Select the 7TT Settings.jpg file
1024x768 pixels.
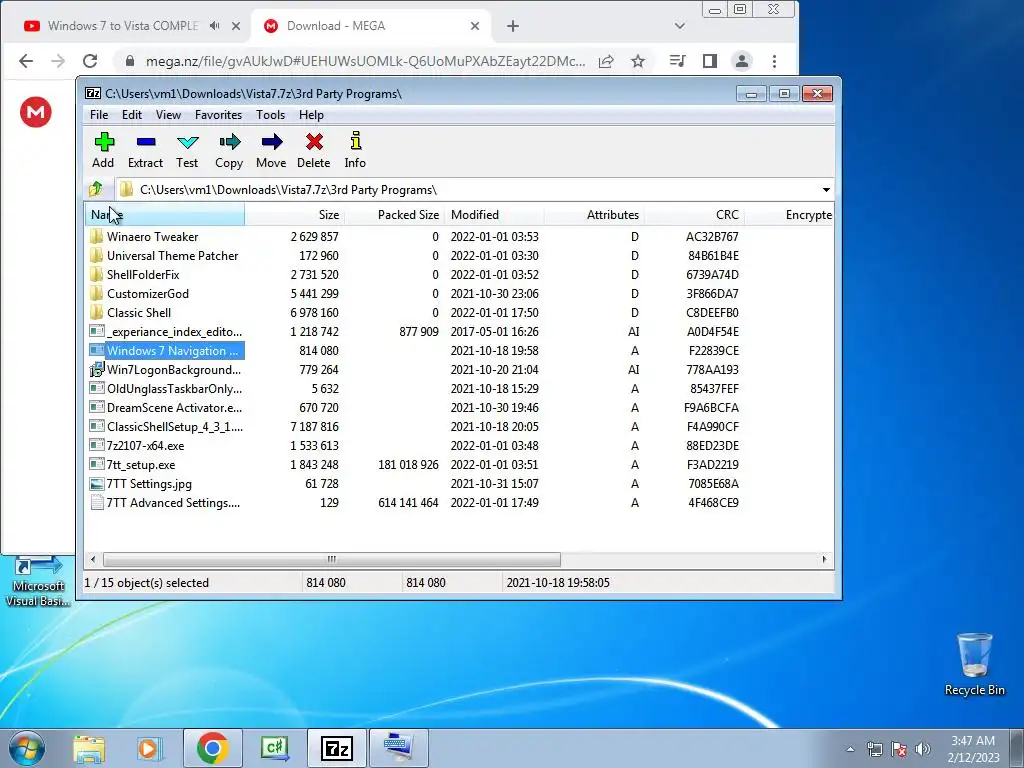click(149, 484)
